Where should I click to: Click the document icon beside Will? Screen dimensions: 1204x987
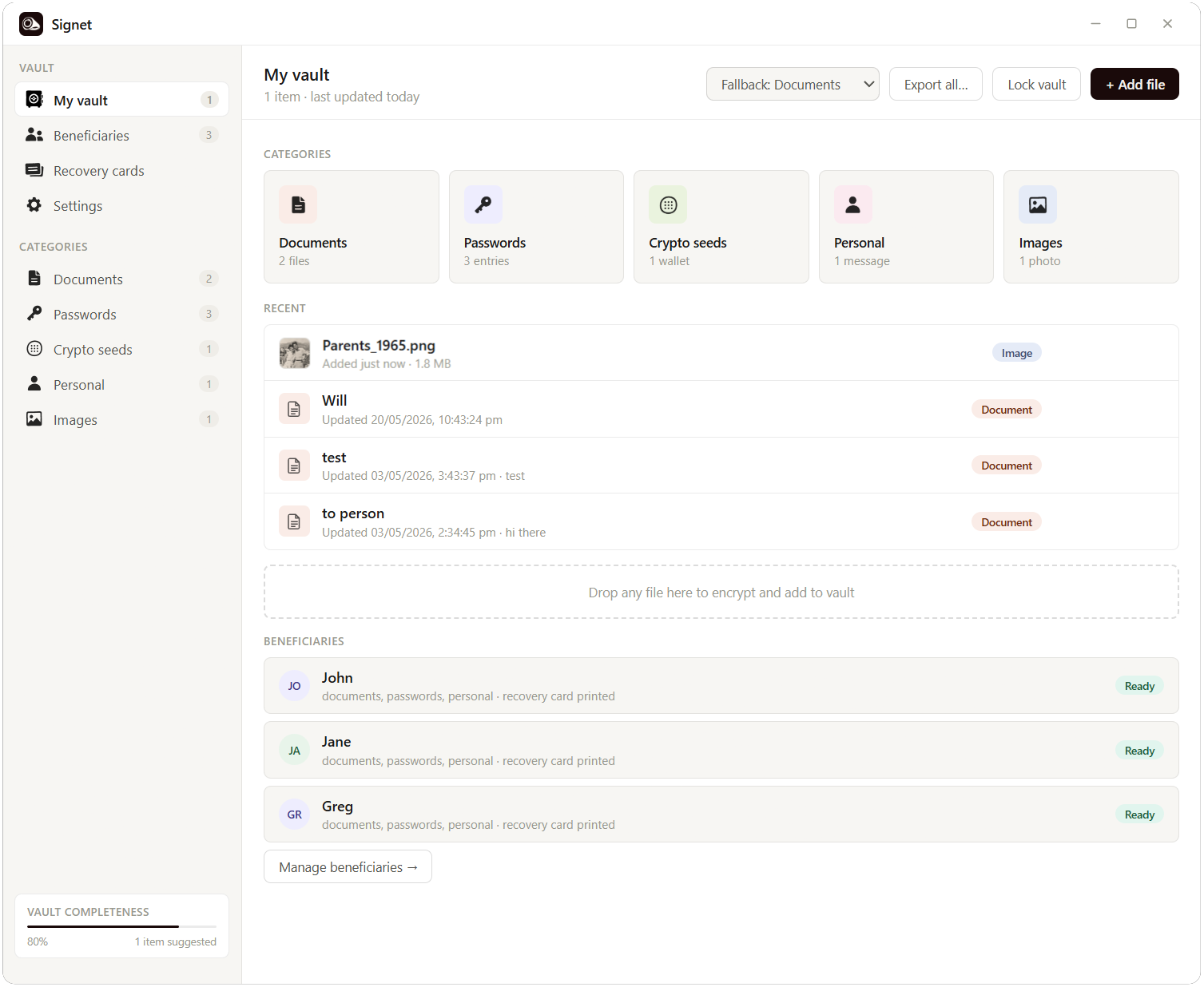coord(294,409)
